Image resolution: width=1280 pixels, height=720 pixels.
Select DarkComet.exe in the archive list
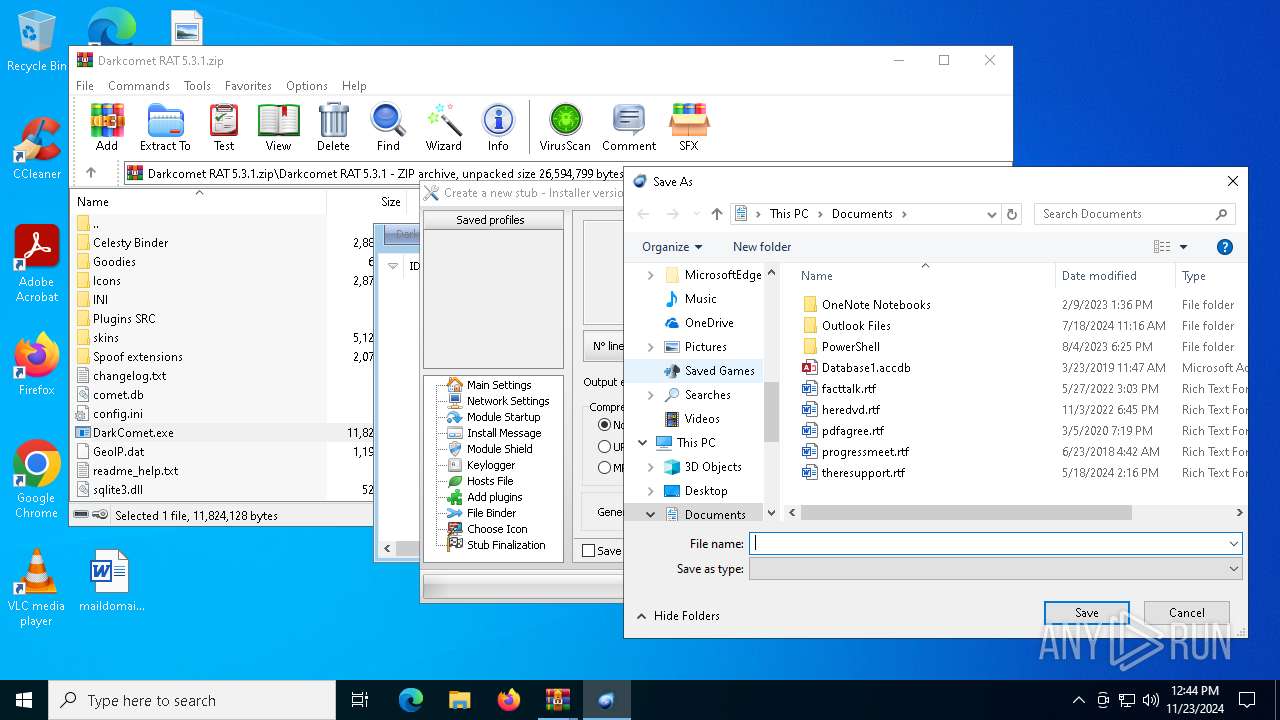tap(133, 433)
